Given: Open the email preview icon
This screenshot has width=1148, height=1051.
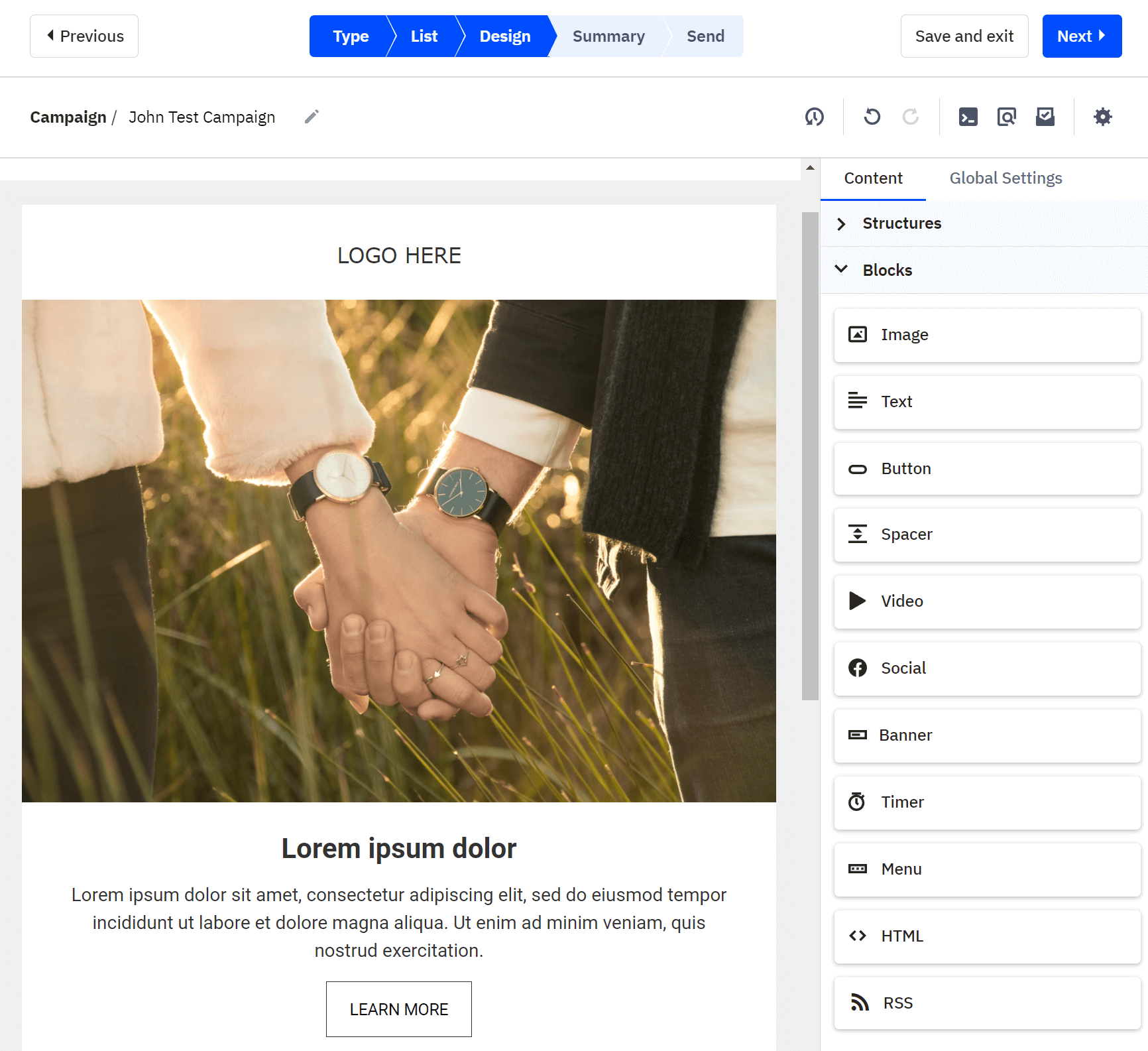Looking at the screenshot, I should (1007, 117).
